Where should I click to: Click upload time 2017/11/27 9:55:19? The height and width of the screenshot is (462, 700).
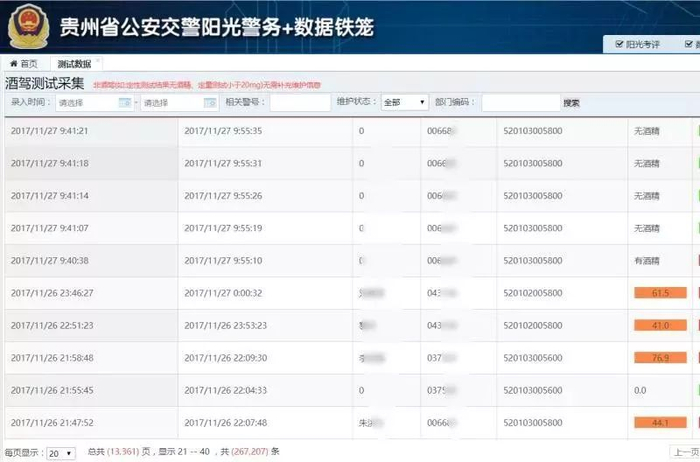223,228
